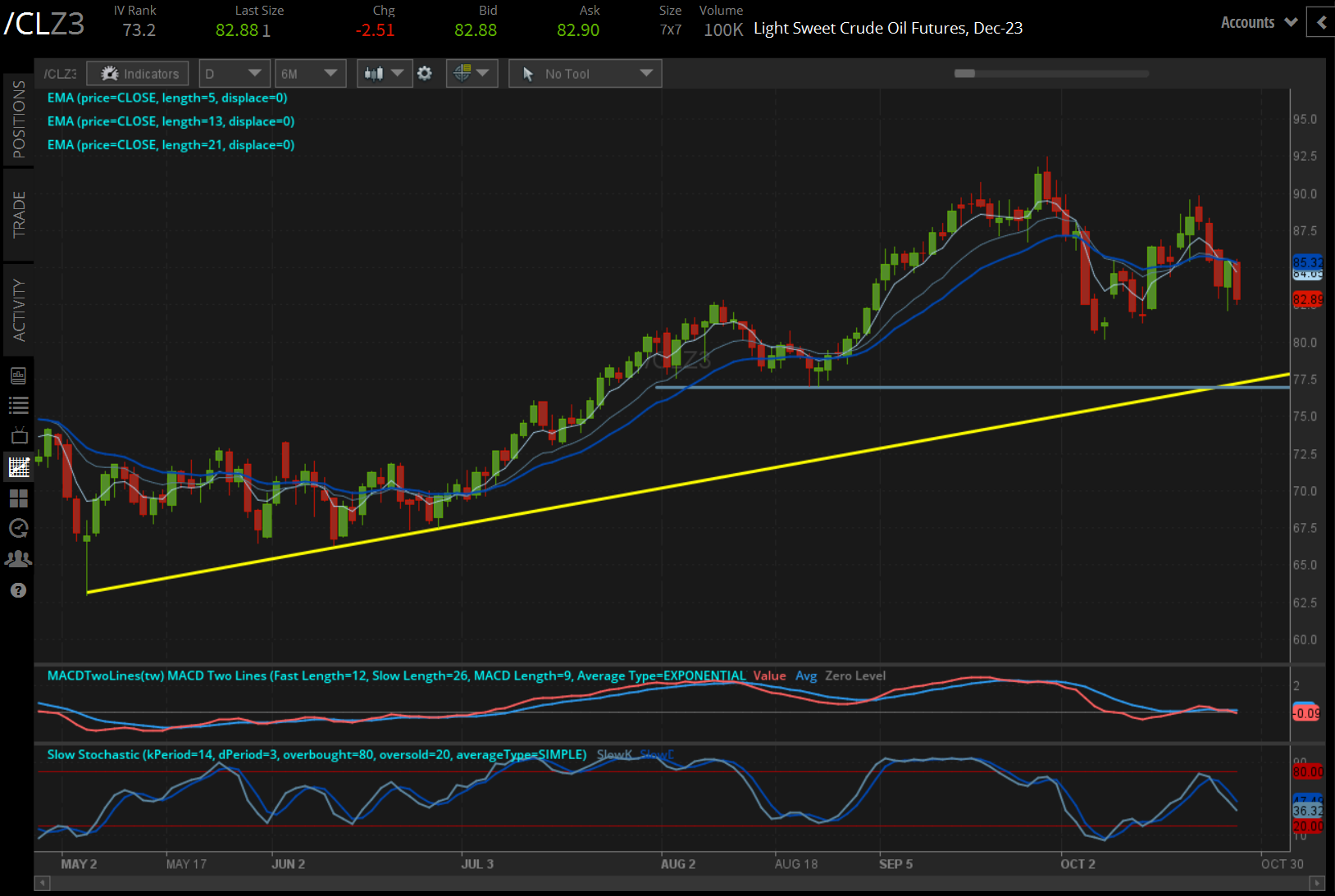Switch to the POSITIONS side tab
This screenshot has height=896, width=1335.
pyautogui.click(x=18, y=120)
